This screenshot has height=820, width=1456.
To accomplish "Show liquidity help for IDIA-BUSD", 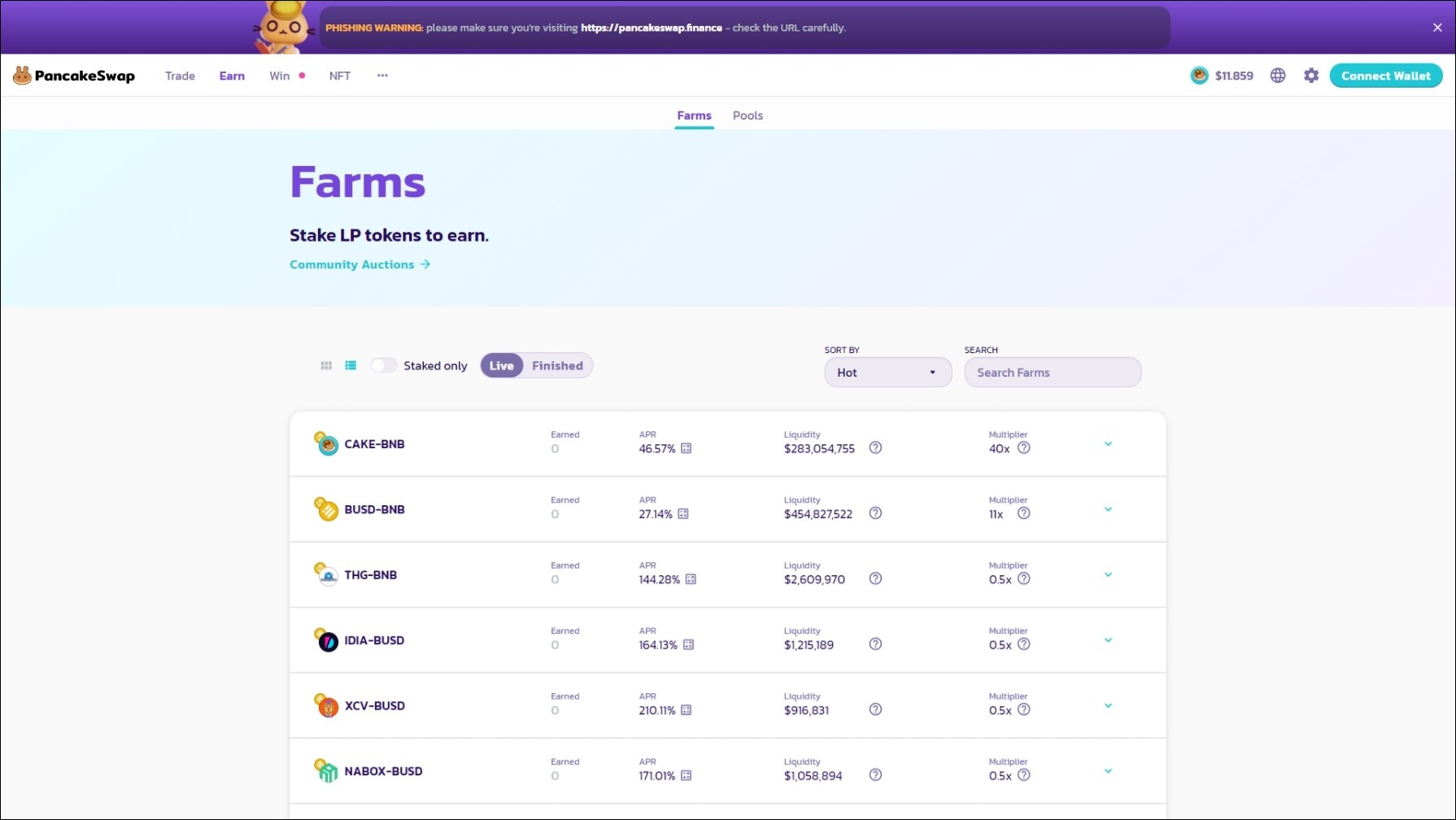I will click(x=875, y=644).
